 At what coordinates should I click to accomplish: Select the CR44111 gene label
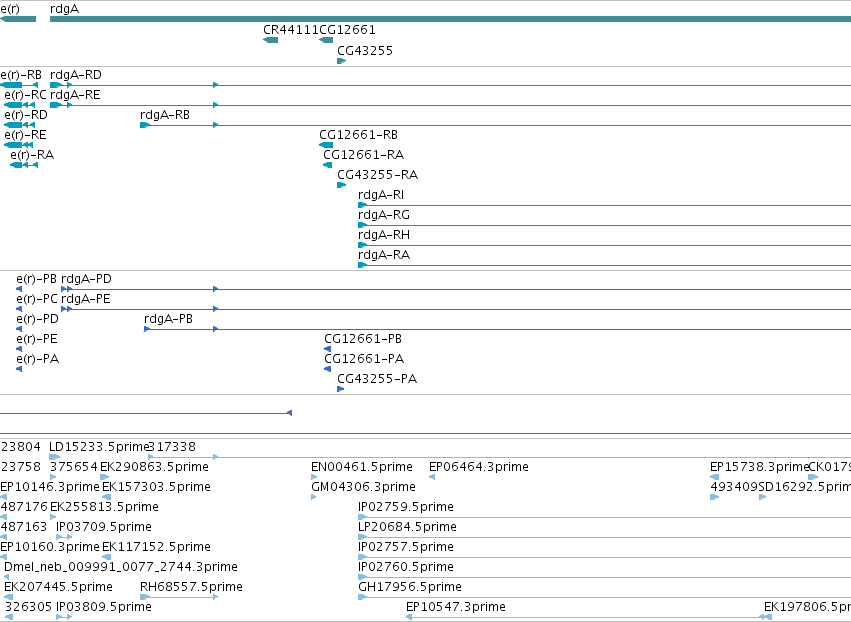pos(291,30)
